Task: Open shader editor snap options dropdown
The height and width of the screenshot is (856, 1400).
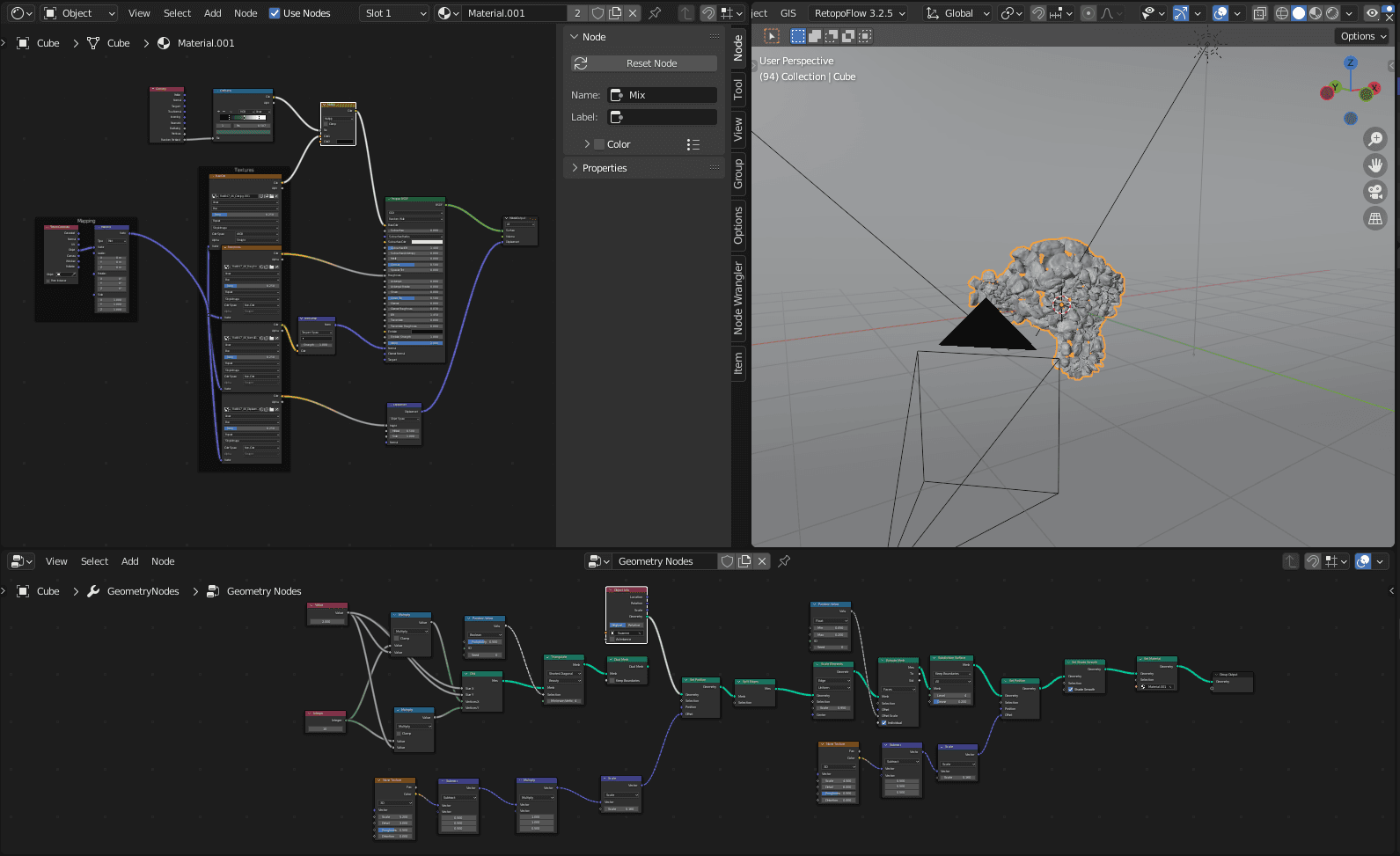Action: [731, 13]
